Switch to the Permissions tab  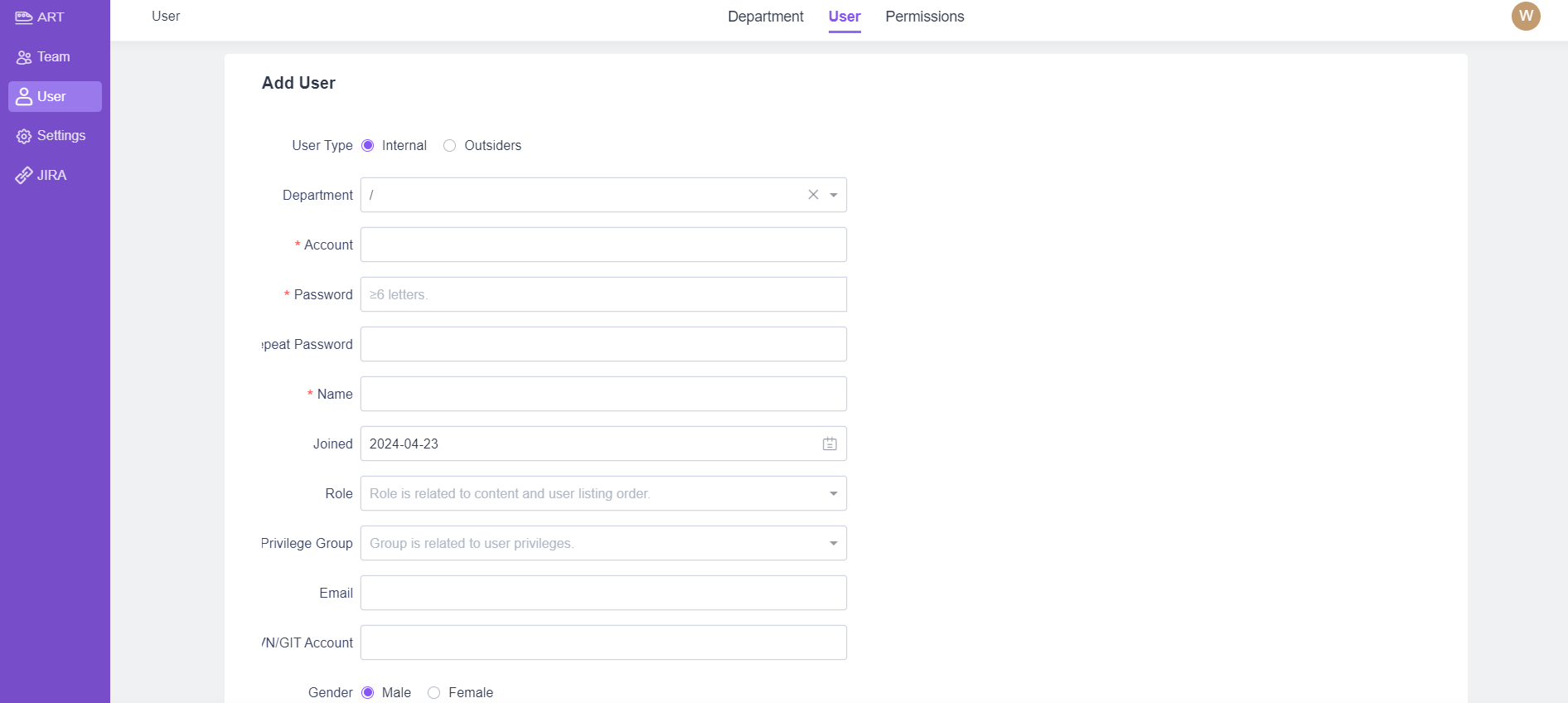pyautogui.click(x=925, y=17)
